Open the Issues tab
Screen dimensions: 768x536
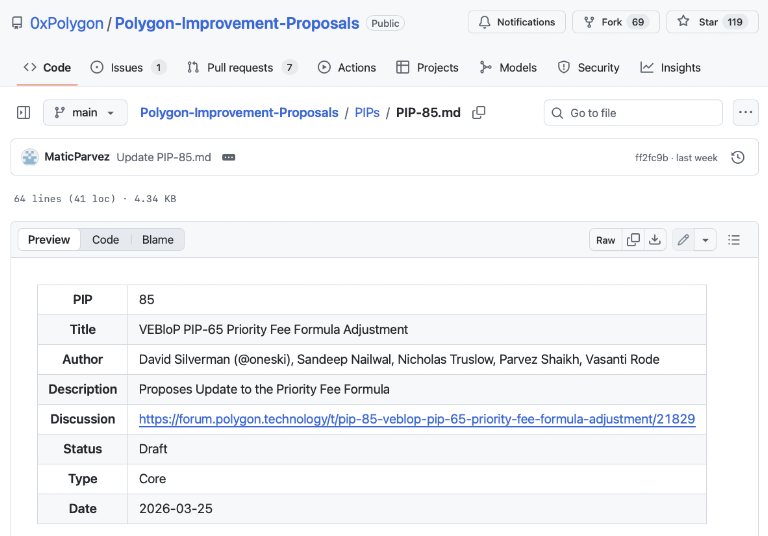(128, 68)
